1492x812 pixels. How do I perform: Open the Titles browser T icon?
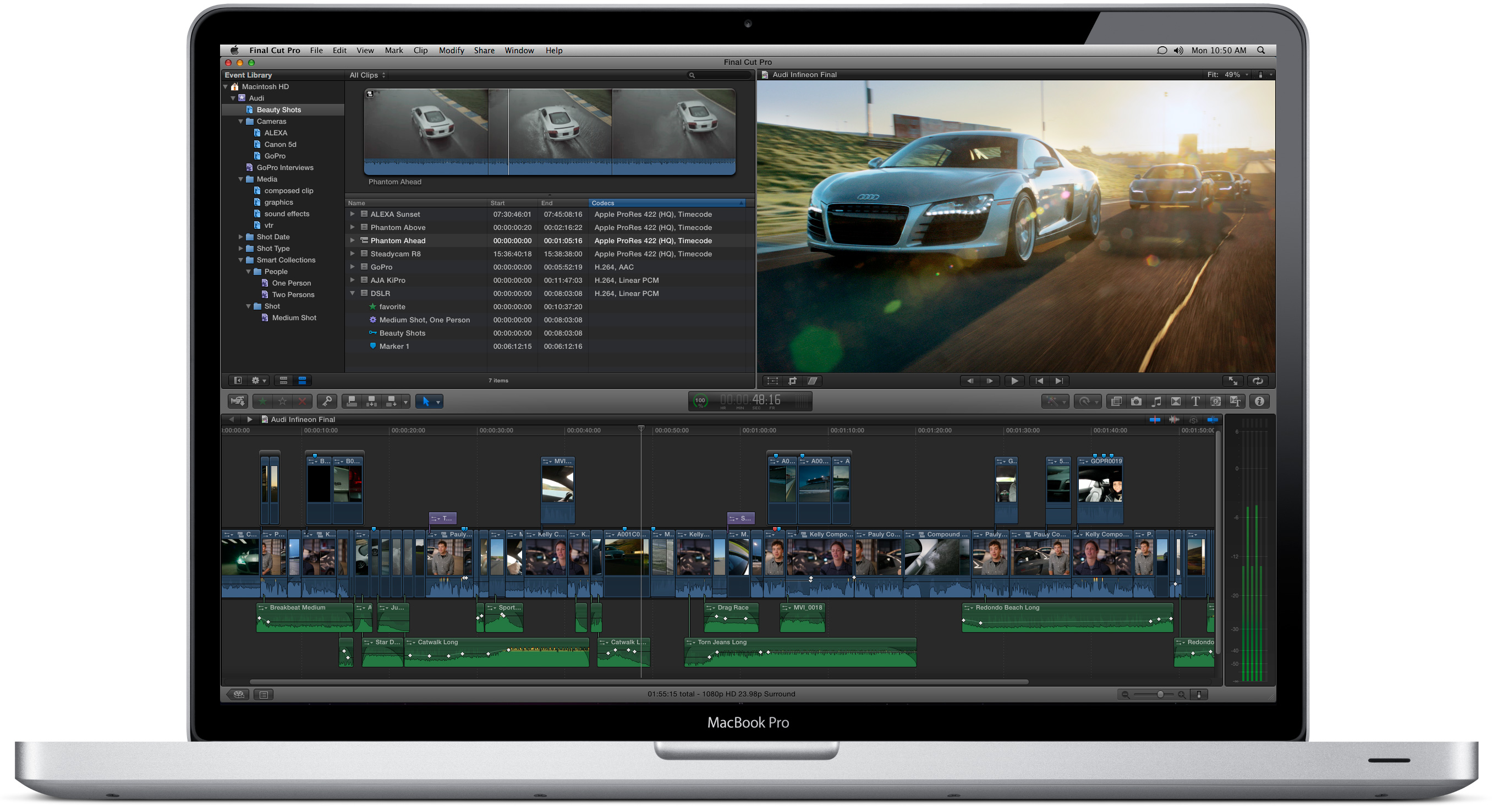click(x=1195, y=402)
